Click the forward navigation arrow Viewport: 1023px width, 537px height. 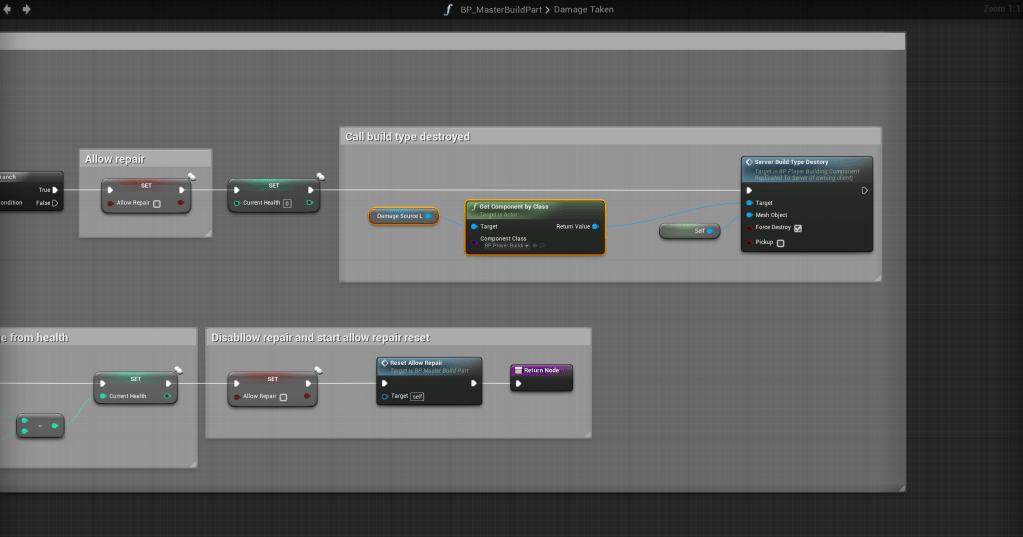point(26,9)
